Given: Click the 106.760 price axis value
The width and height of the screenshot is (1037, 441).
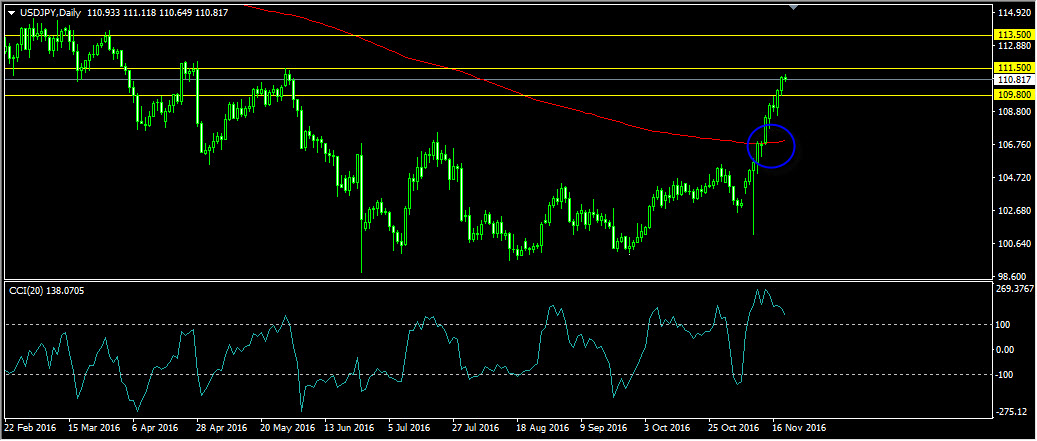Looking at the screenshot, I should (x=1016, y=145).
